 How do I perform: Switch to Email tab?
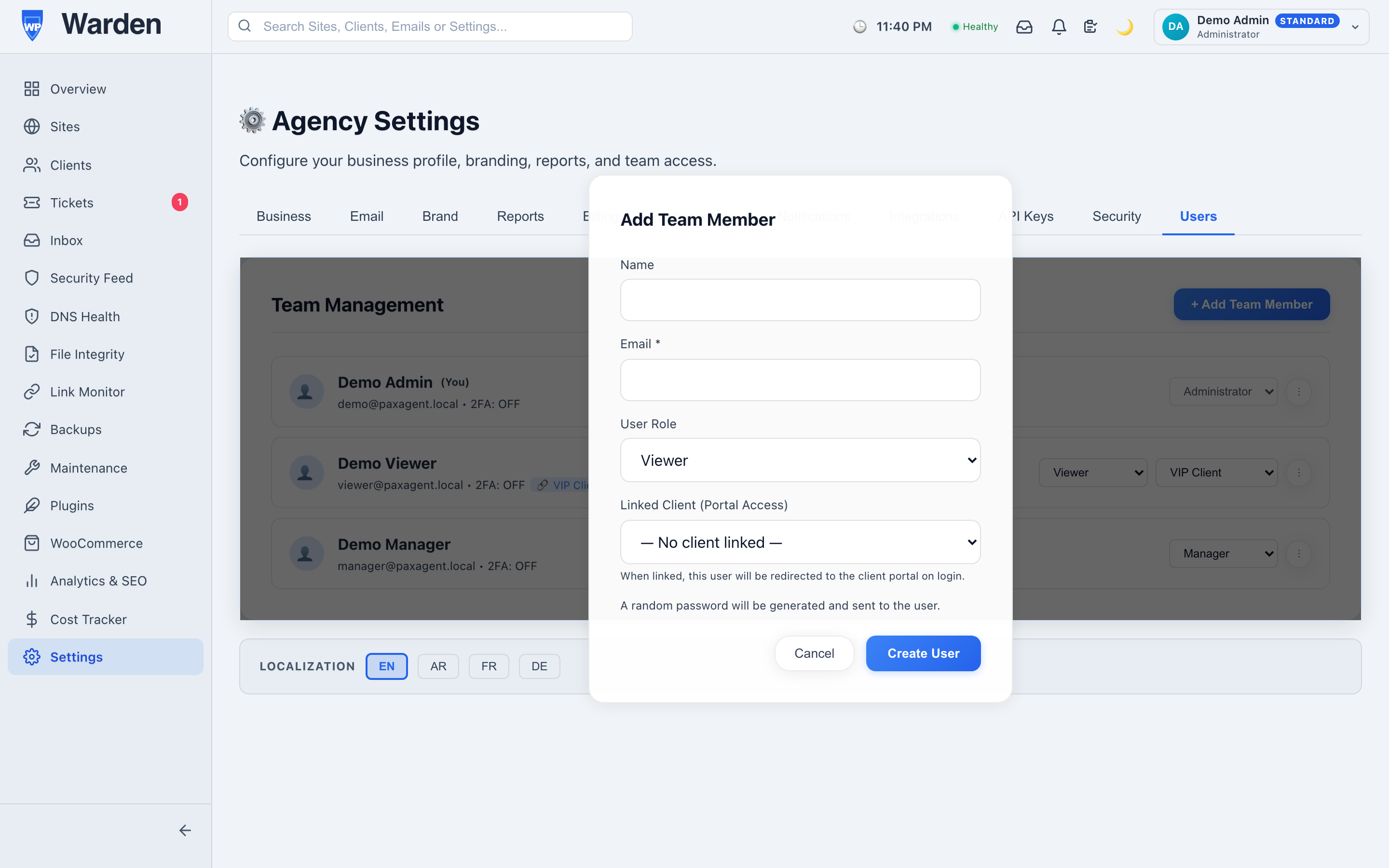tap(367, 217)
